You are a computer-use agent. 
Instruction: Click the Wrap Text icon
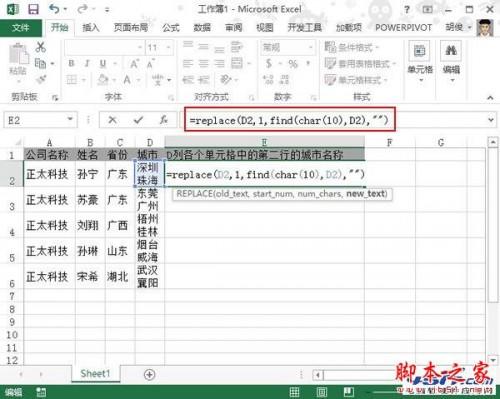point(237,47)
